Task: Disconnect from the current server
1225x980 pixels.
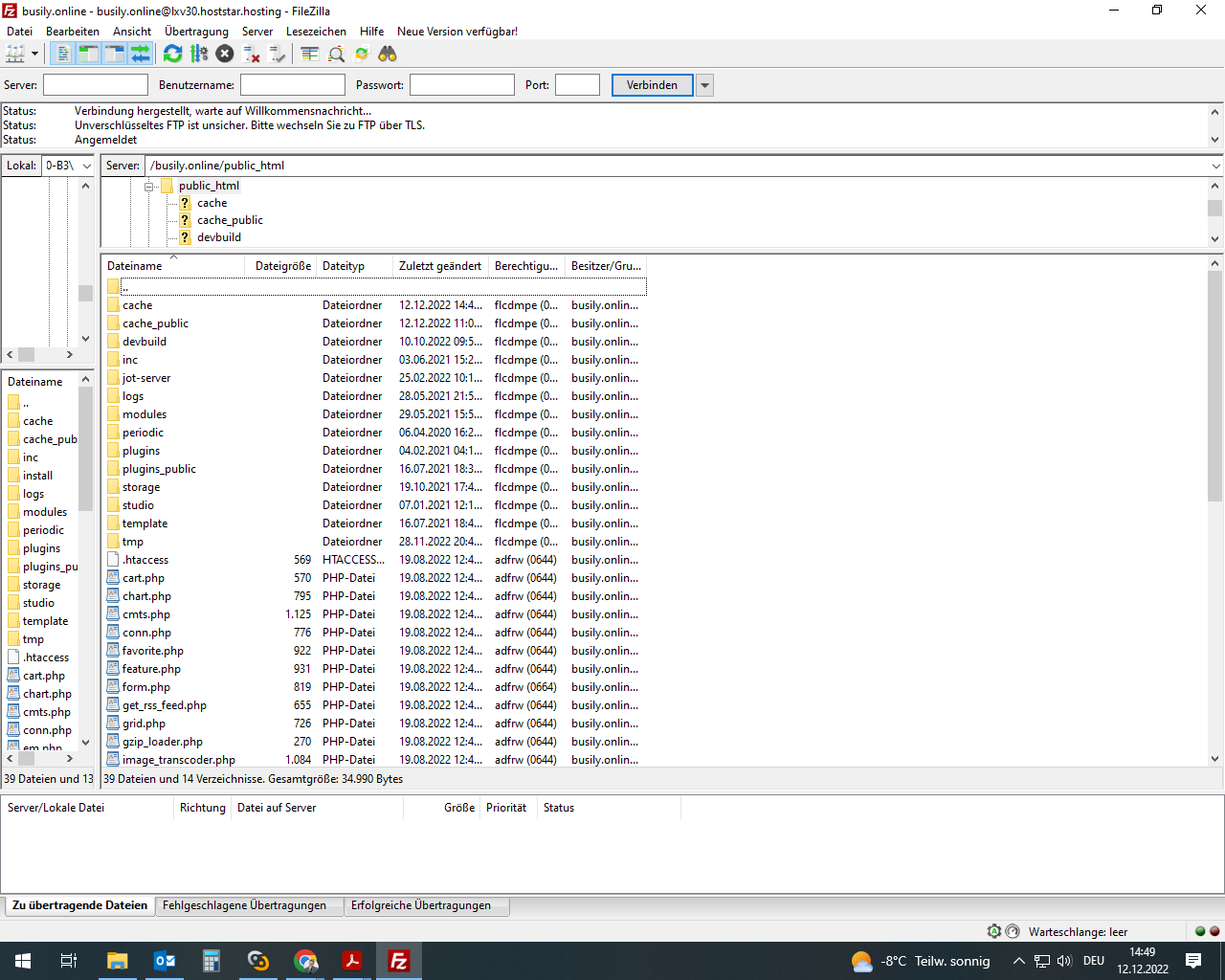Action: click(252, 55)
